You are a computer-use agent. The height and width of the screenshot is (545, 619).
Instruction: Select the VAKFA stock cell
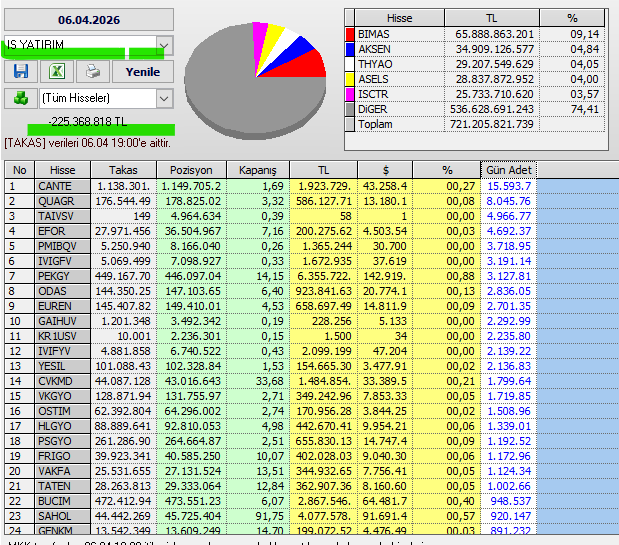(x=62, y=471)
